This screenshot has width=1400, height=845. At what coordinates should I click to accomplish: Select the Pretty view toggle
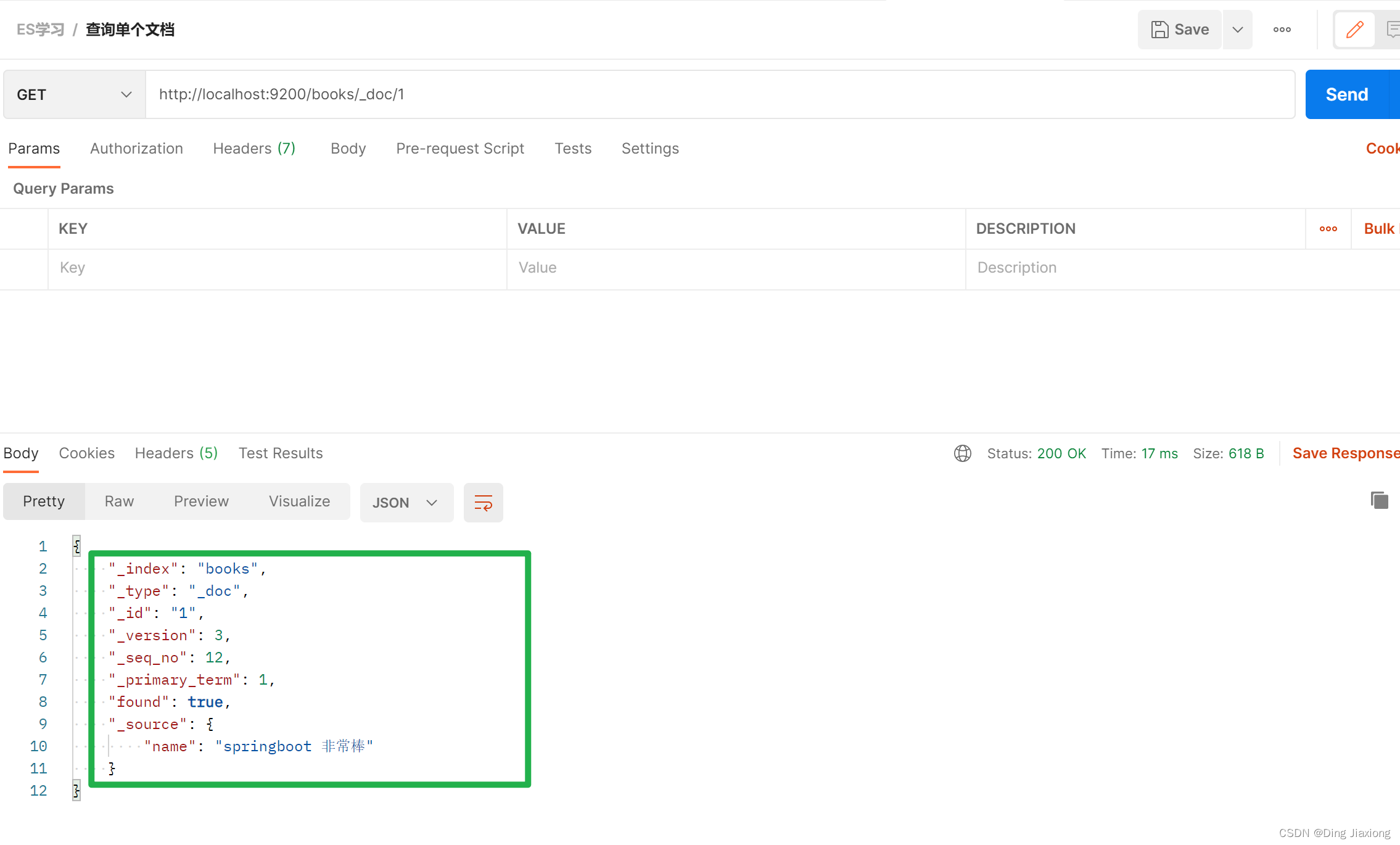44,502
